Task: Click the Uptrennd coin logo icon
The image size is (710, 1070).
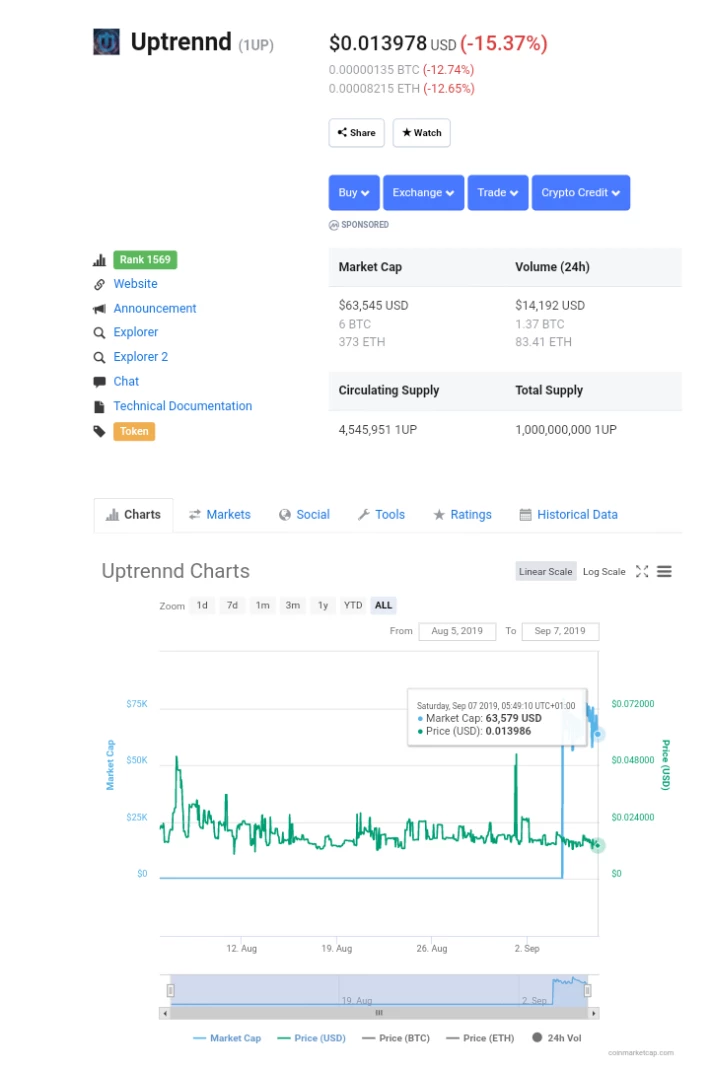Action: click(x=106, y=42)
